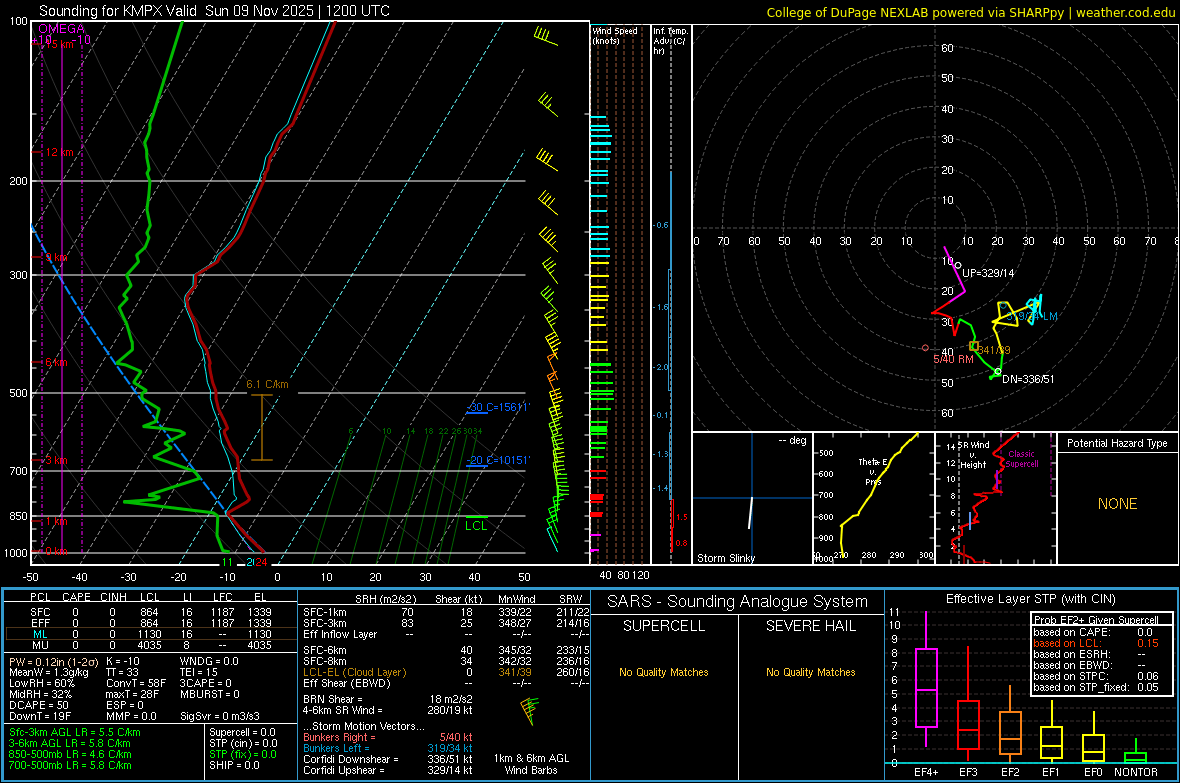Select the Eff Shear (EBWD) row
The width and height of the screenshot is (1180, 783).
tap(446, 684)
